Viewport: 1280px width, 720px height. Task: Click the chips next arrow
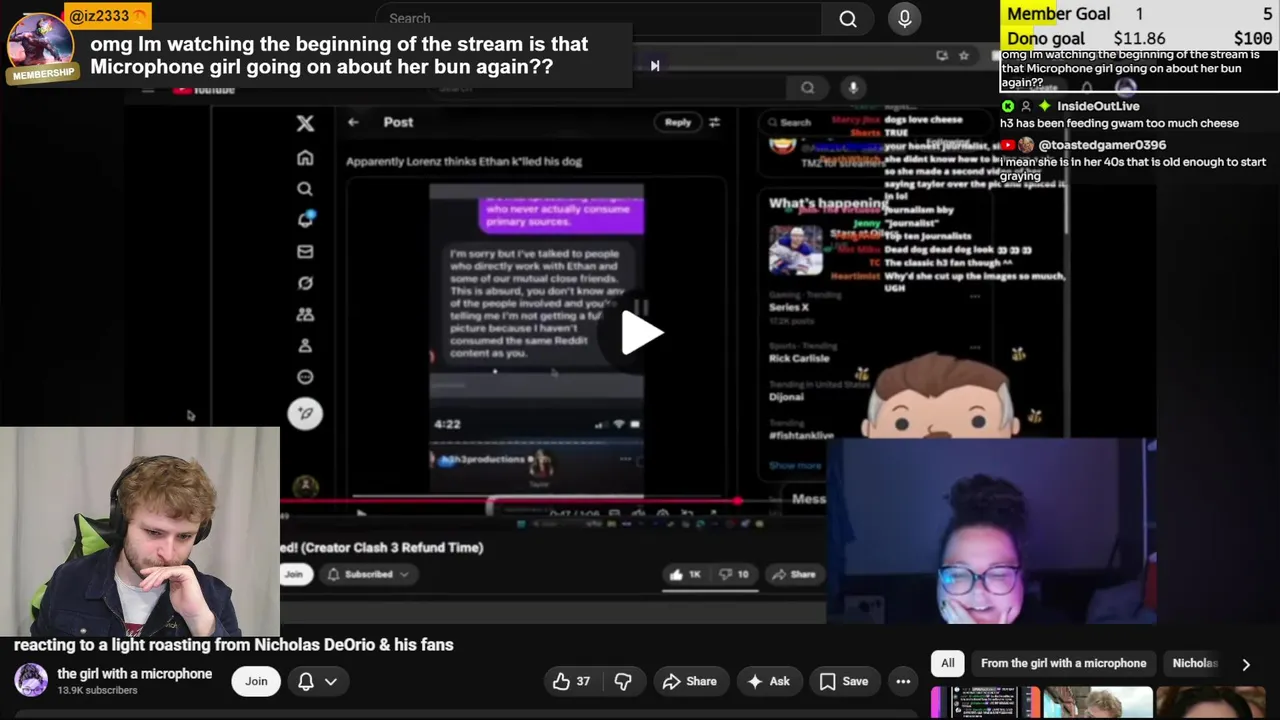(x=1246, y=664)
